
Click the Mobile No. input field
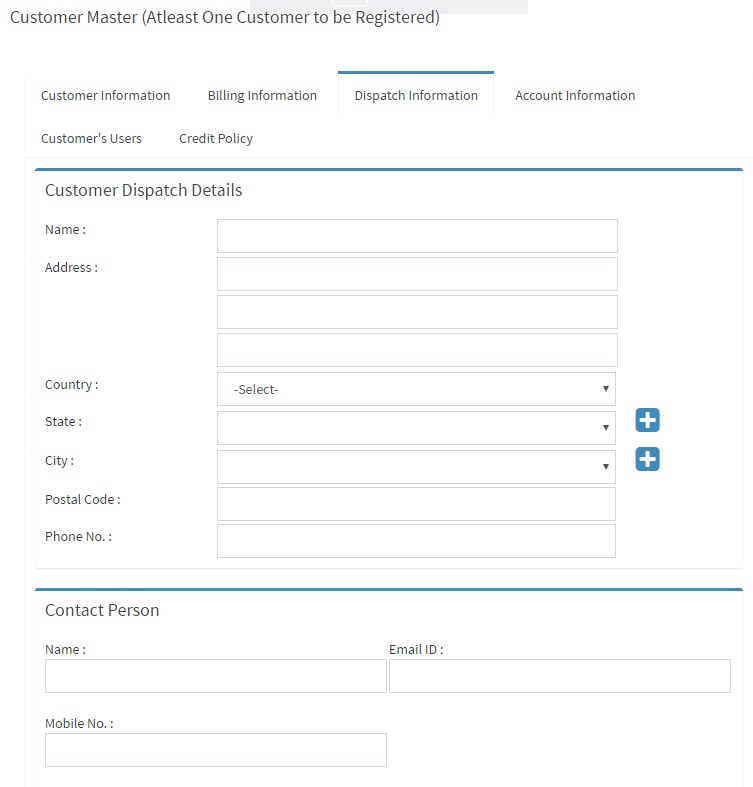pos(216,750)
